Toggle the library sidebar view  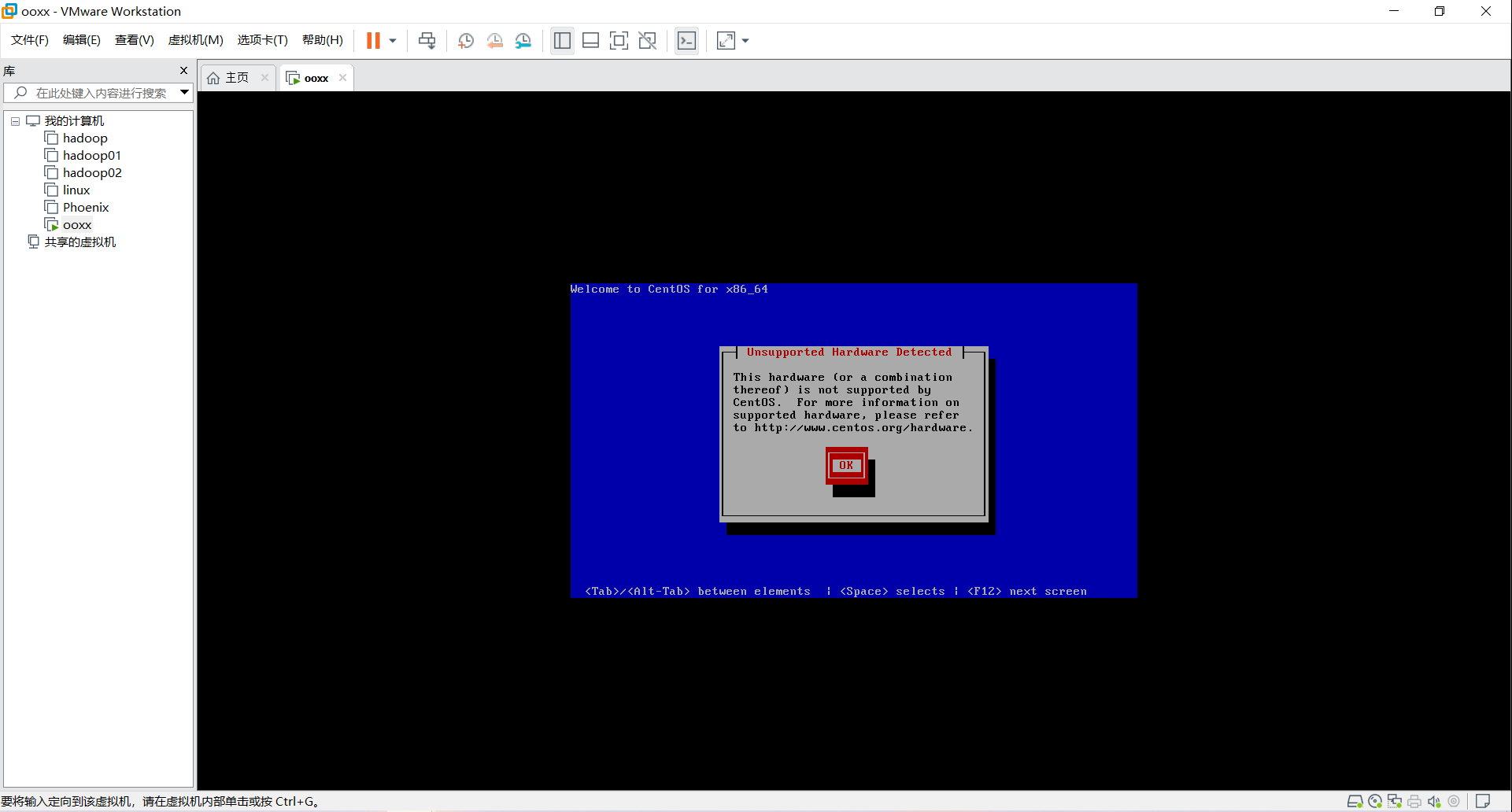tap(562, 40)
